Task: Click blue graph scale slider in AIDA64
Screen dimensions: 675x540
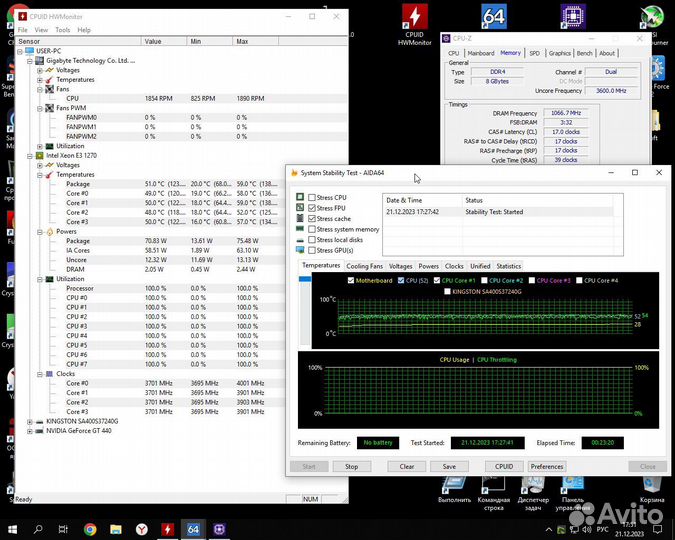Action: (305, 279)
